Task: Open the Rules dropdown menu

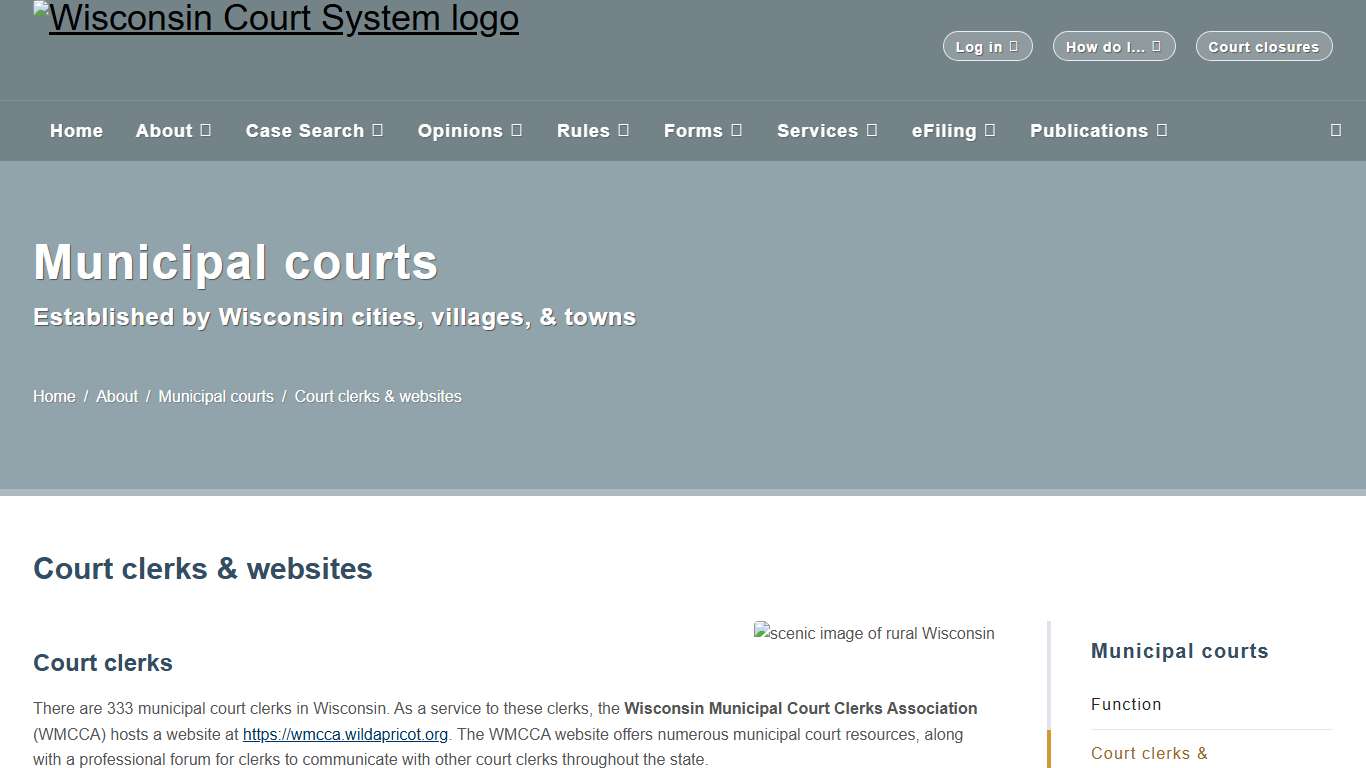Action: tap(592, 130)
